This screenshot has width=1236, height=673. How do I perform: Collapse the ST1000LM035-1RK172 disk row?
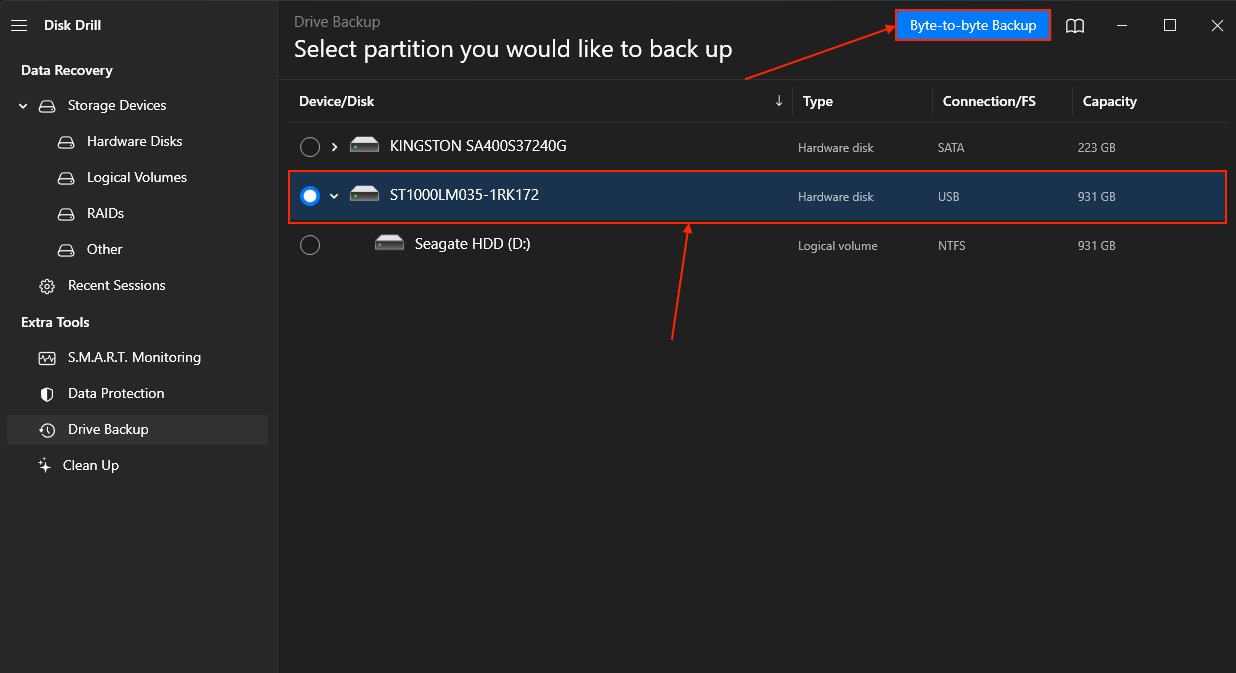[x=335, y=196]
